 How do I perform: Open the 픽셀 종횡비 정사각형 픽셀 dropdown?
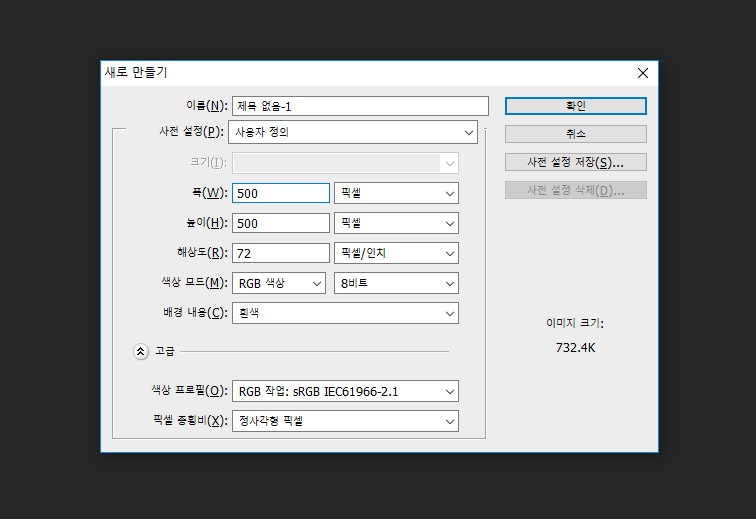(x=345, y=421)
